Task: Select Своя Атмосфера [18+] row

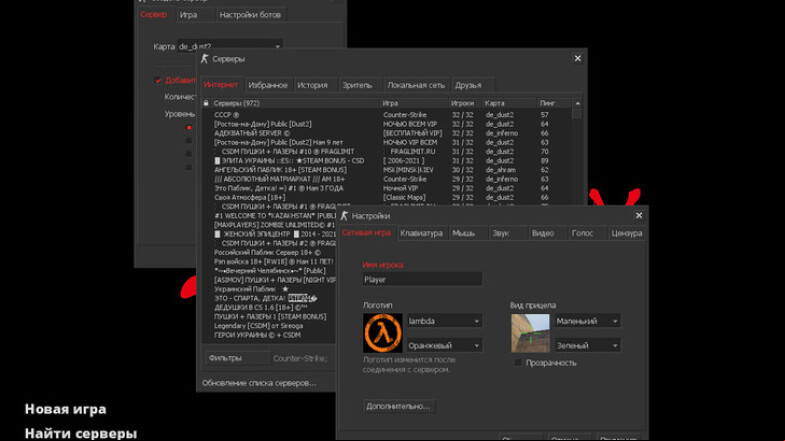Action: pyautogui.click(x=386, y=197)
